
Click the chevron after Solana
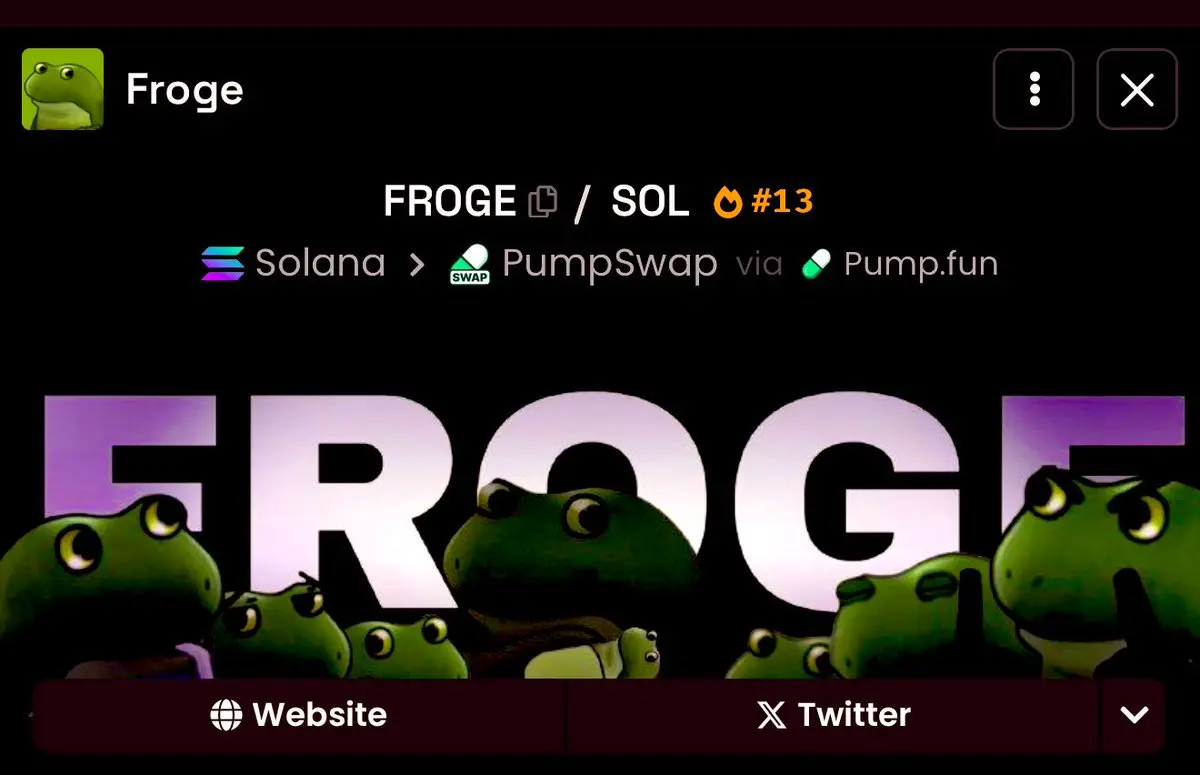pos(417,265)
